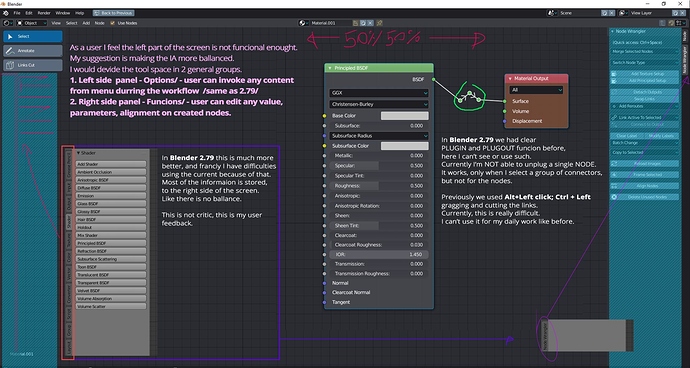Screen dimensions: 690x368
Task: Open the Batch Change menu
Action: click(645, 143)
